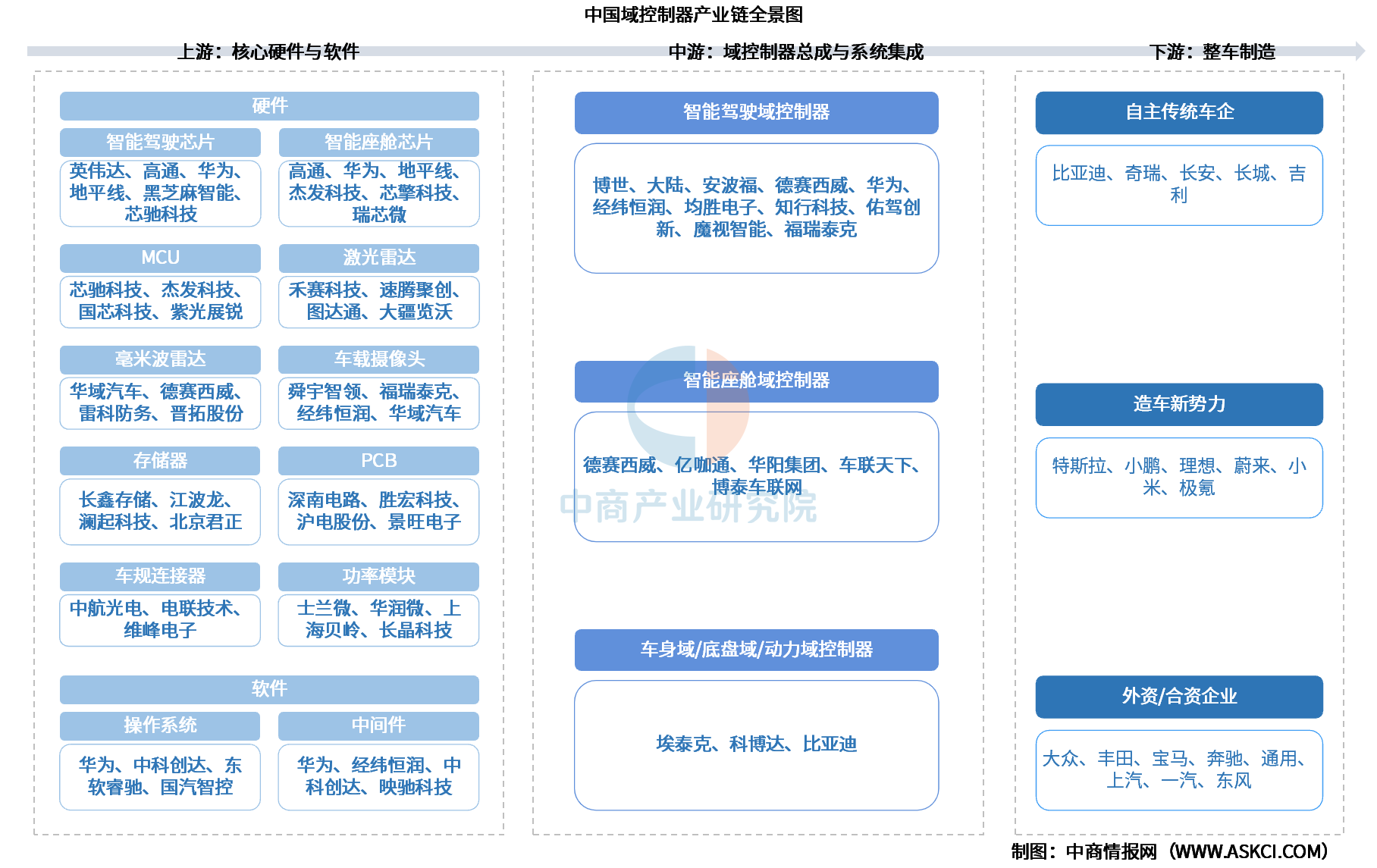Select the box listing 深南电路、胜宏科技

(379, 512)
